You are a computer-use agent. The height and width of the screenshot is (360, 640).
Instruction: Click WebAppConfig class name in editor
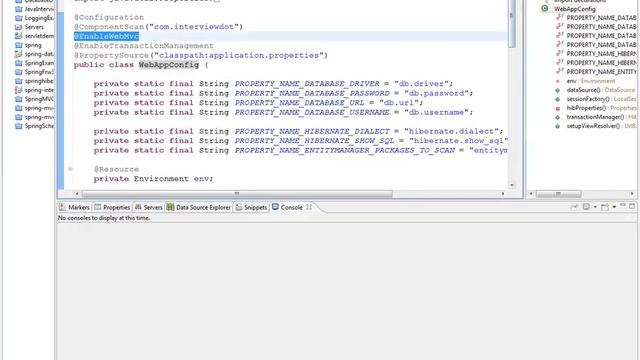point(169,64)
